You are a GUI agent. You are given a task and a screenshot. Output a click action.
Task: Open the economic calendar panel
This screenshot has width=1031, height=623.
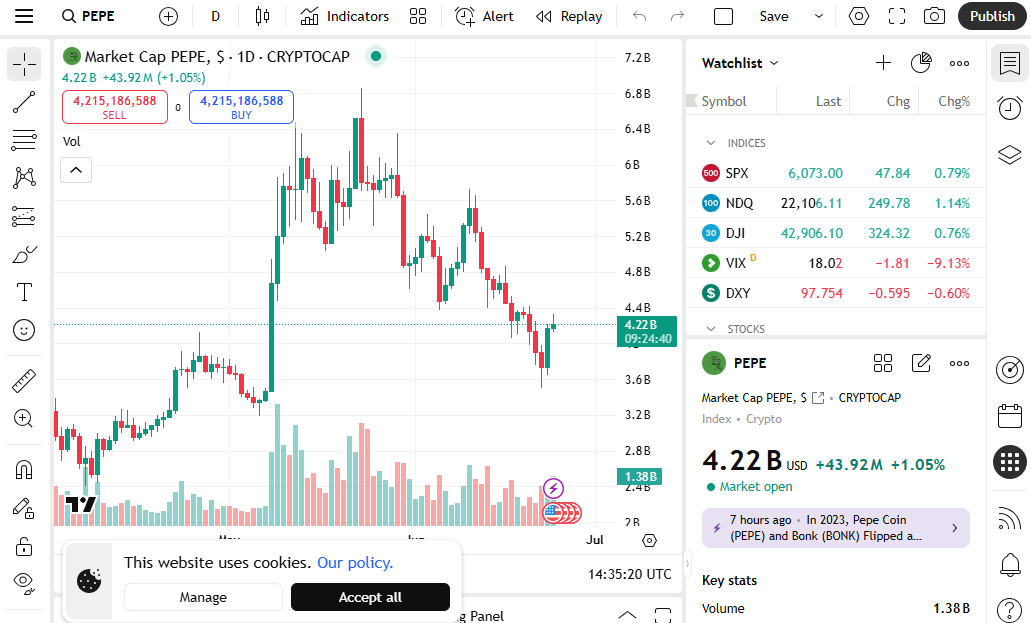tap(1009, 416)
